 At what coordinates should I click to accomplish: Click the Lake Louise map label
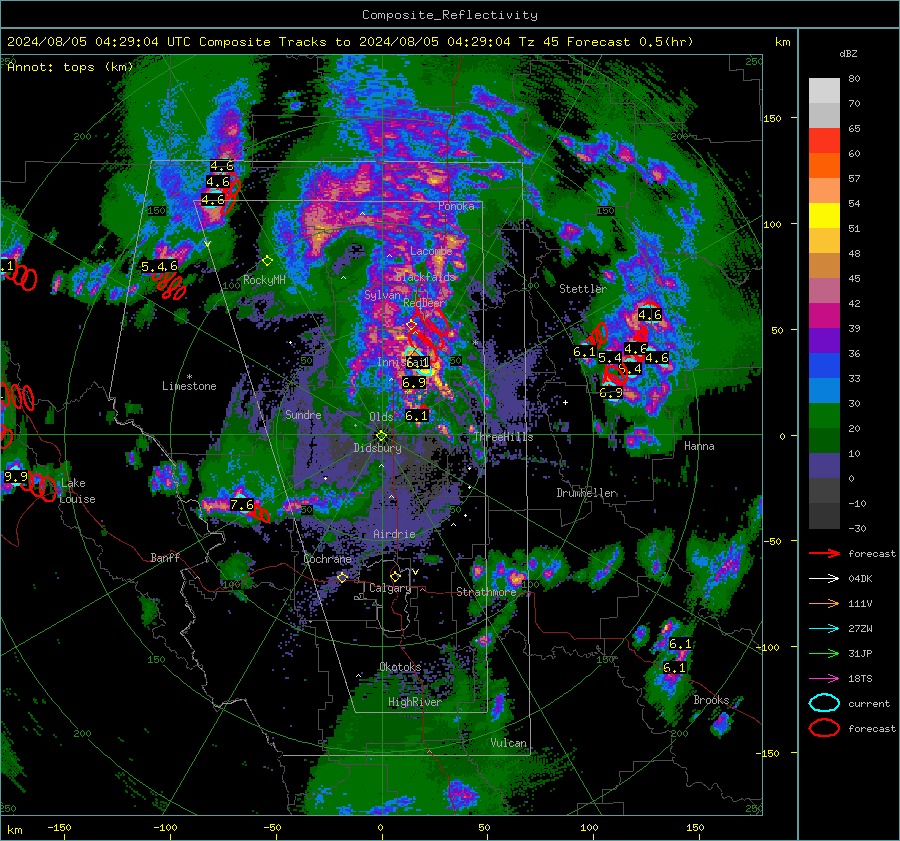point(77,491)
